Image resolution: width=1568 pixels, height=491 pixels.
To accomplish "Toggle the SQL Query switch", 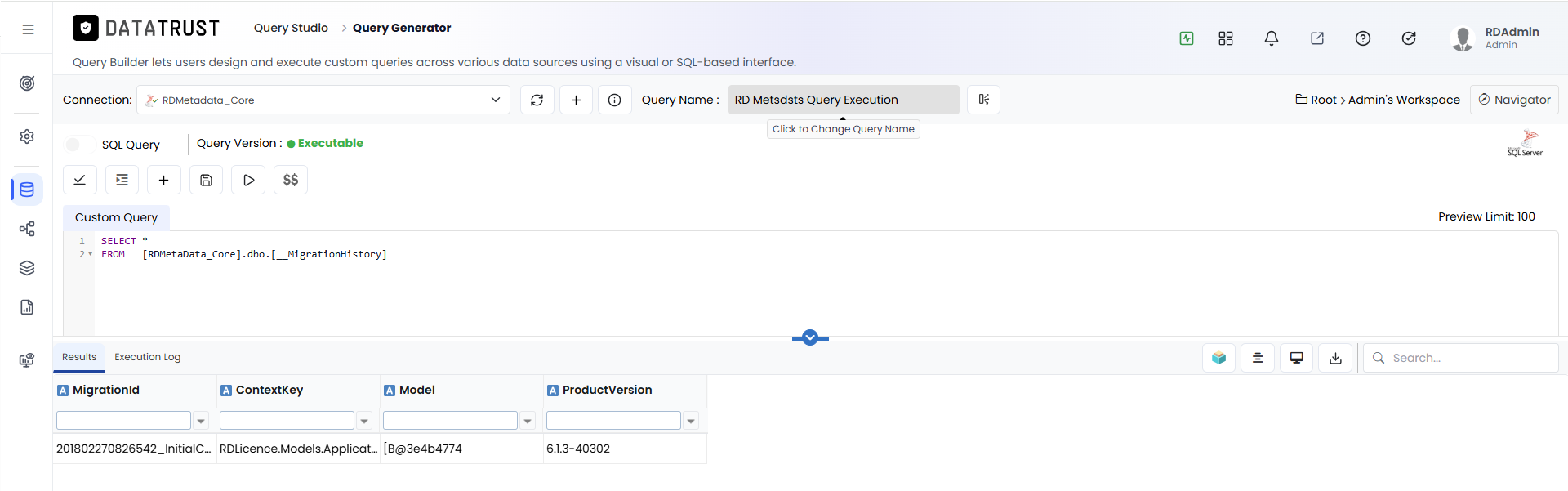I will [78, 145].
